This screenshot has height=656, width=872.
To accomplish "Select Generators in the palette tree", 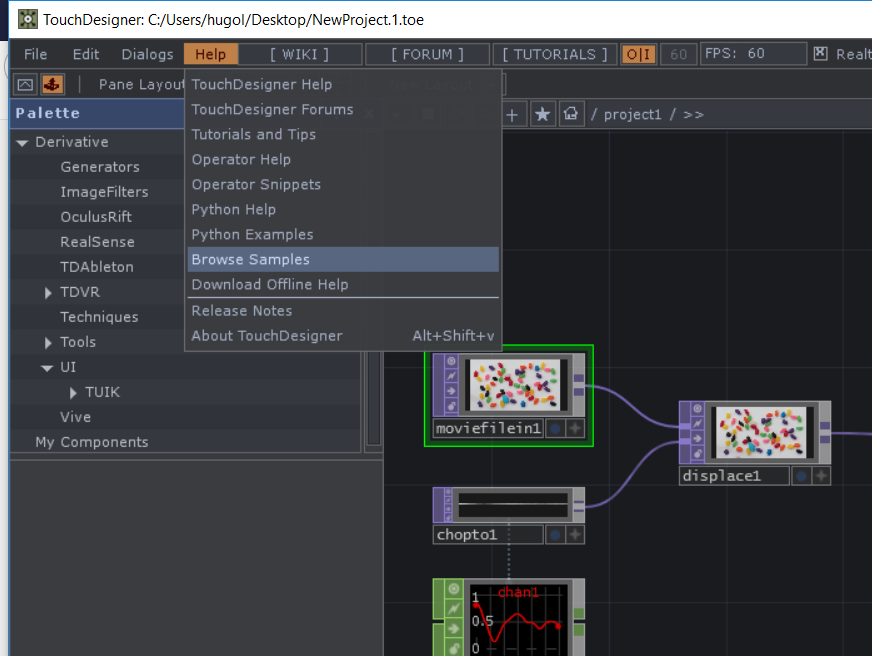I will [x=100, y=167].
